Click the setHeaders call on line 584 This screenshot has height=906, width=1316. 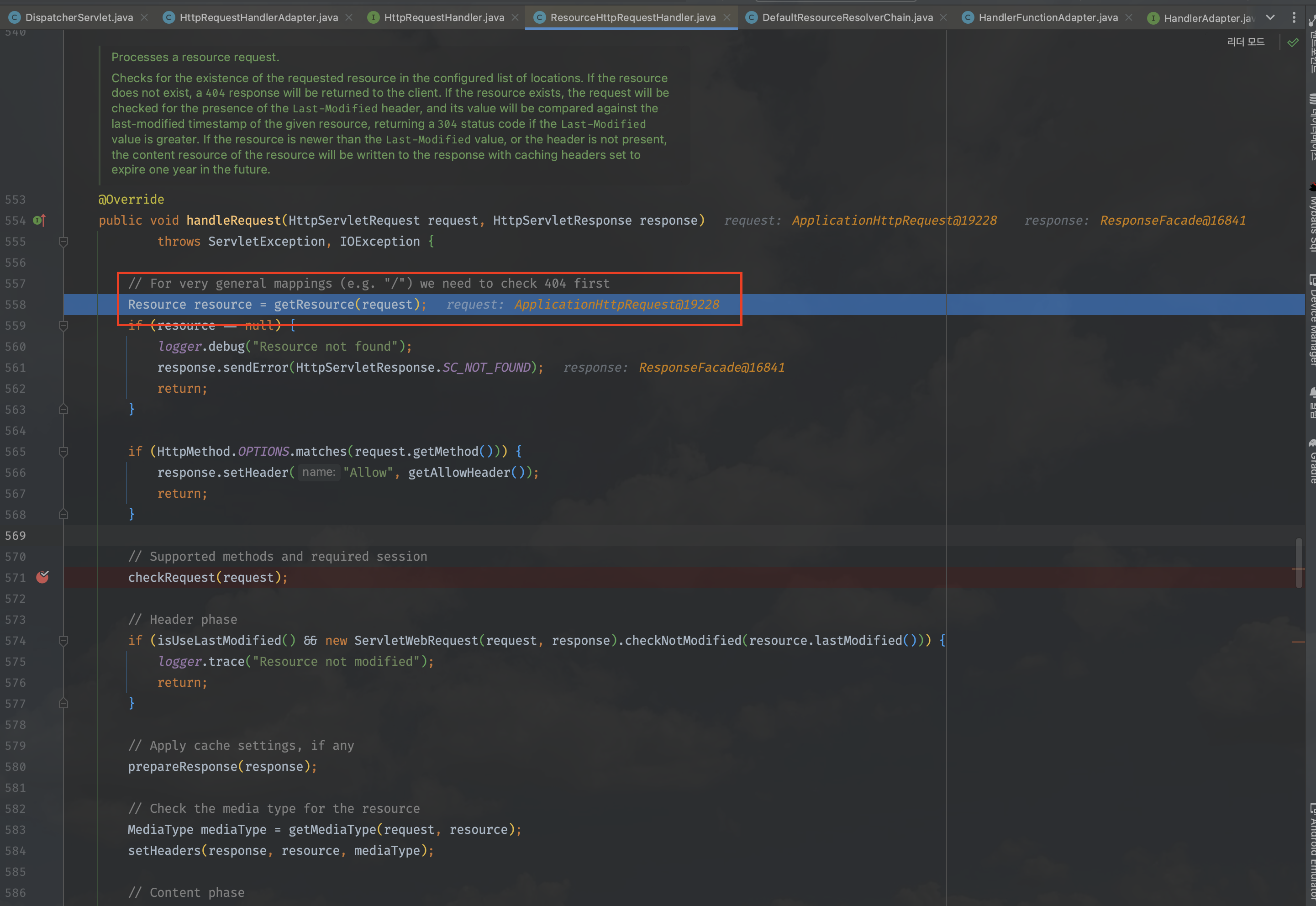tap(164, 850)
